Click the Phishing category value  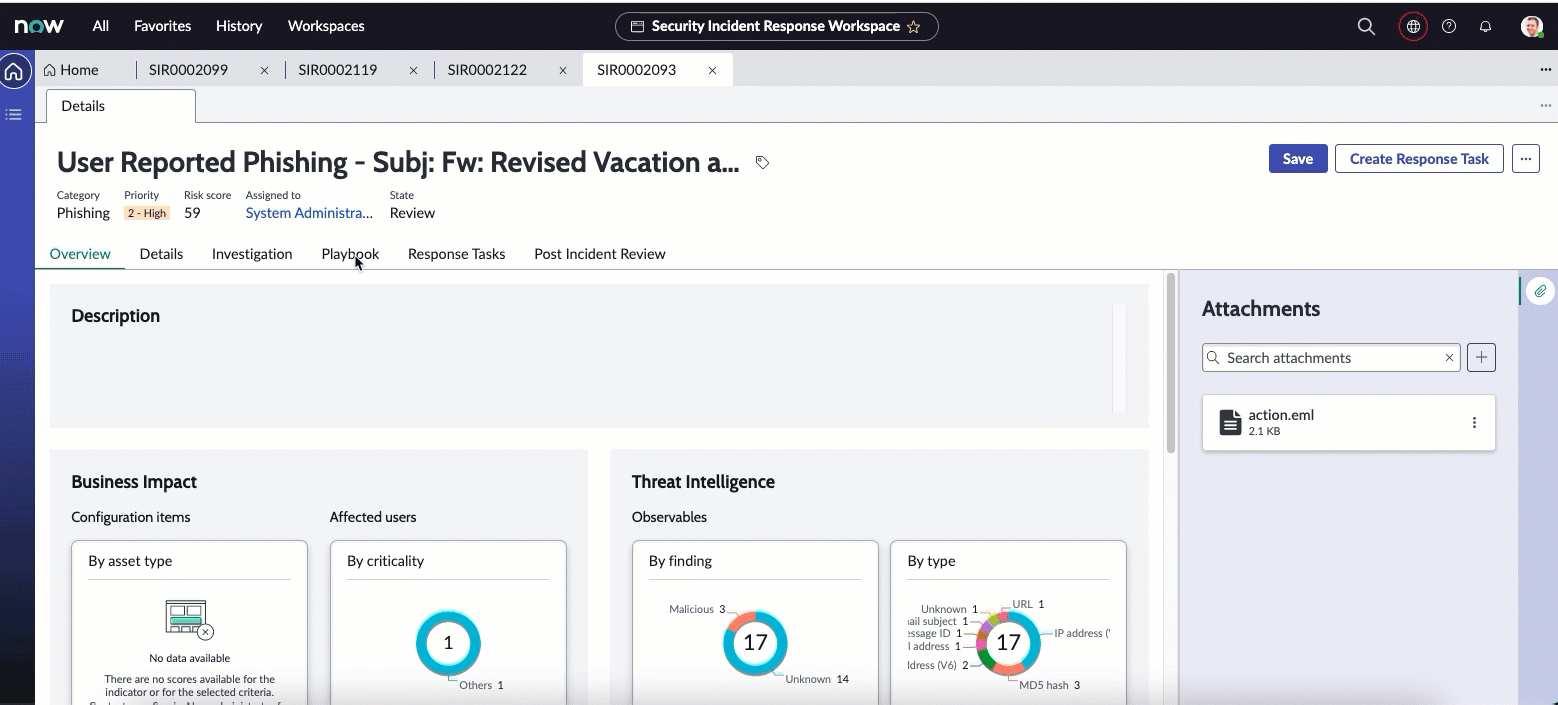[83, 213]
